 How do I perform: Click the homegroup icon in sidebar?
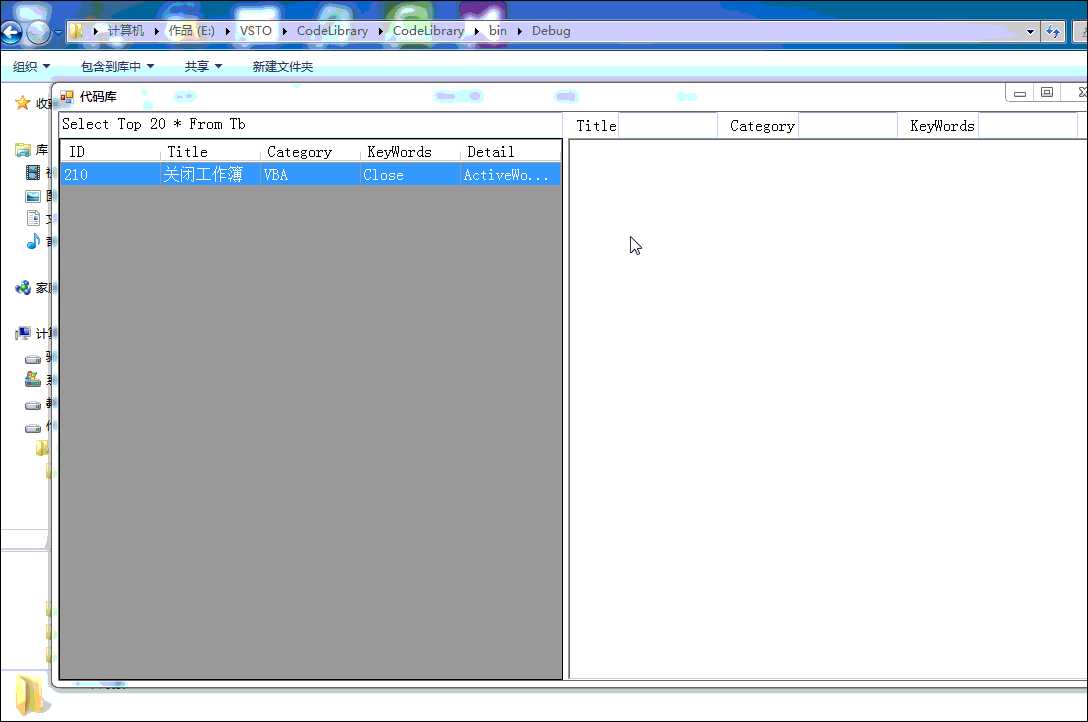pos(23,287)
